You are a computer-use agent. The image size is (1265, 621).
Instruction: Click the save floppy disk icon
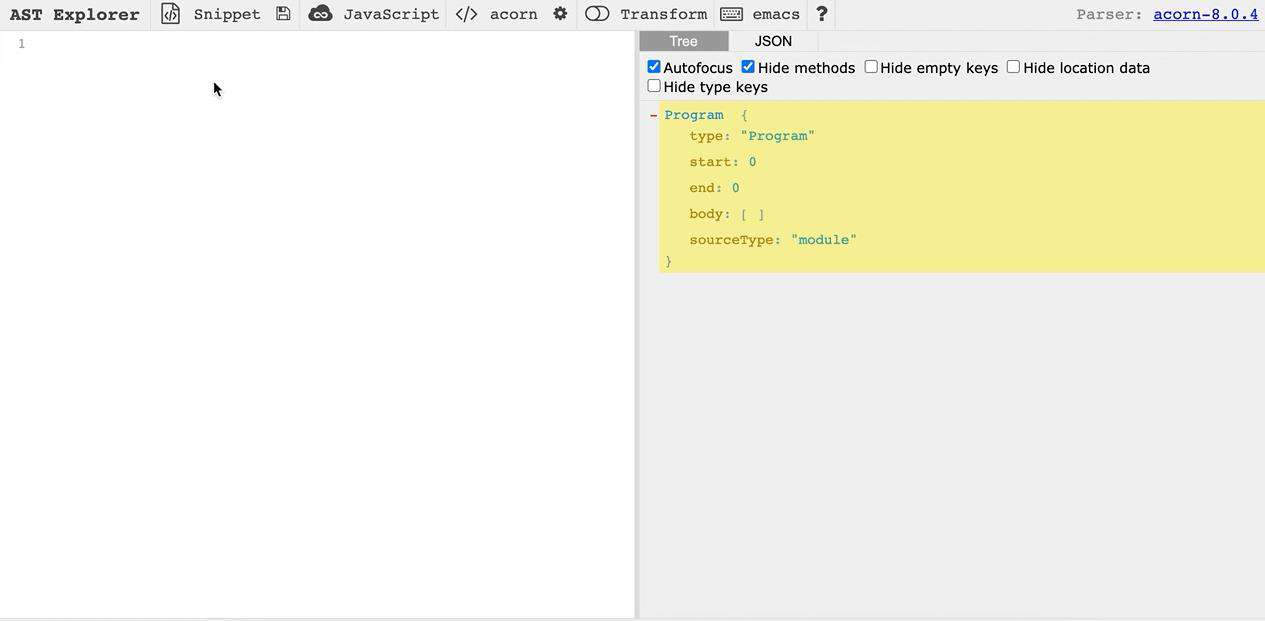[x=283, y=14]
